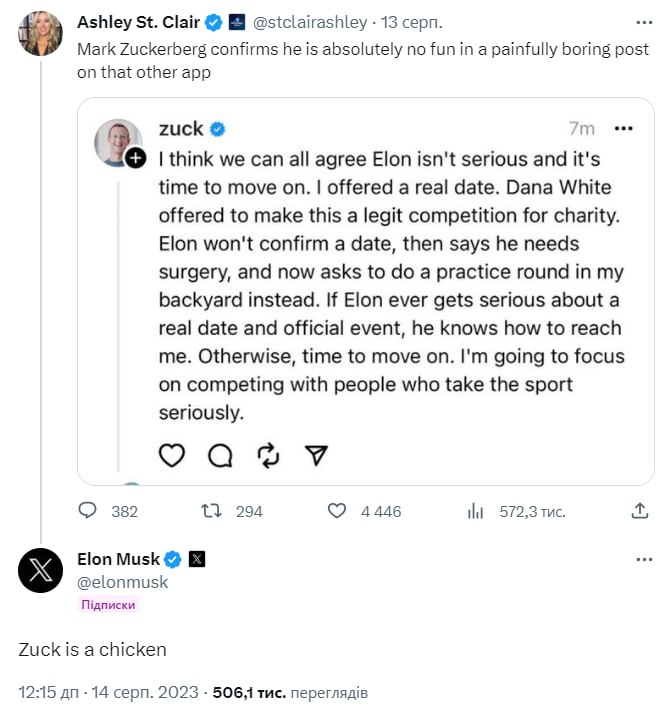Click the Ashley St. Clair display name
This screenshot has width=667, height=708.
[138, 21]
